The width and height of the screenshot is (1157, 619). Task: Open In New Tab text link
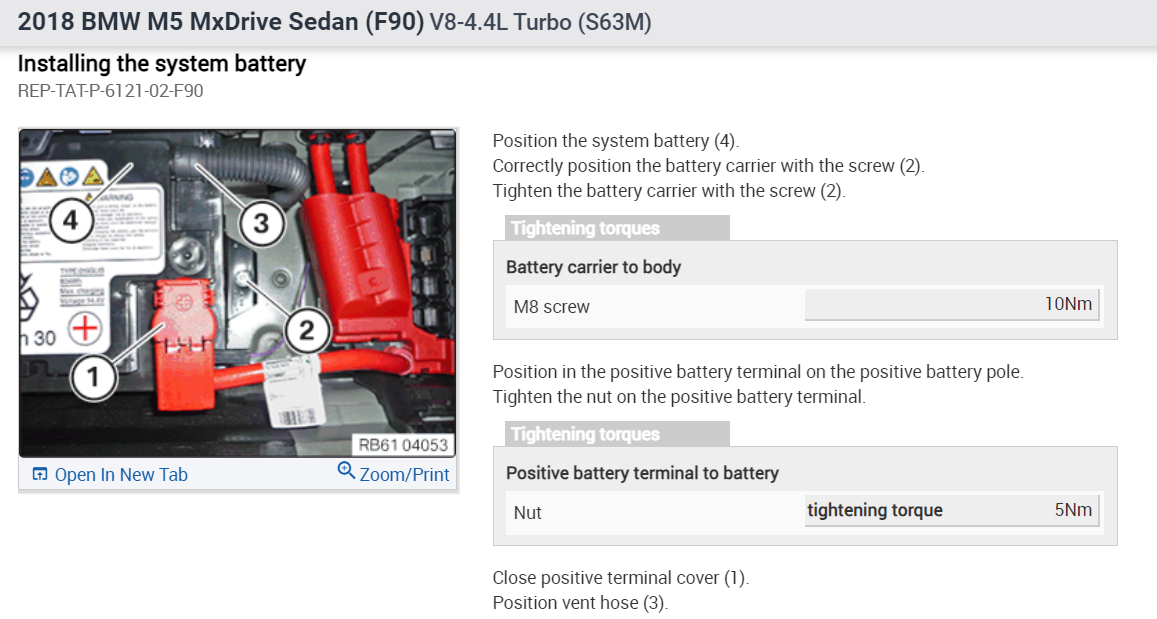tap(121, 475)
